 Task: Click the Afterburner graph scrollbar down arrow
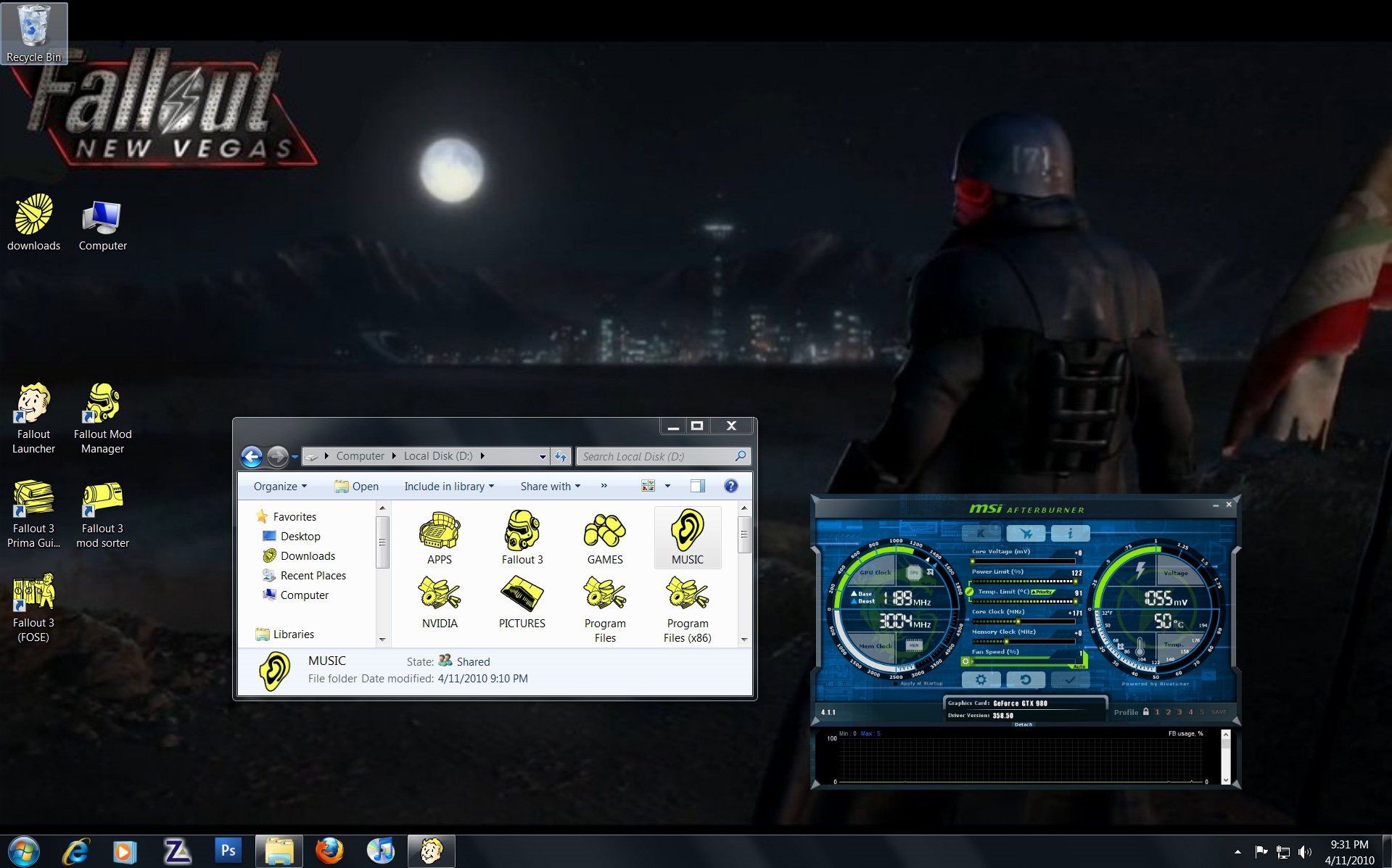tap(1226, 780)
